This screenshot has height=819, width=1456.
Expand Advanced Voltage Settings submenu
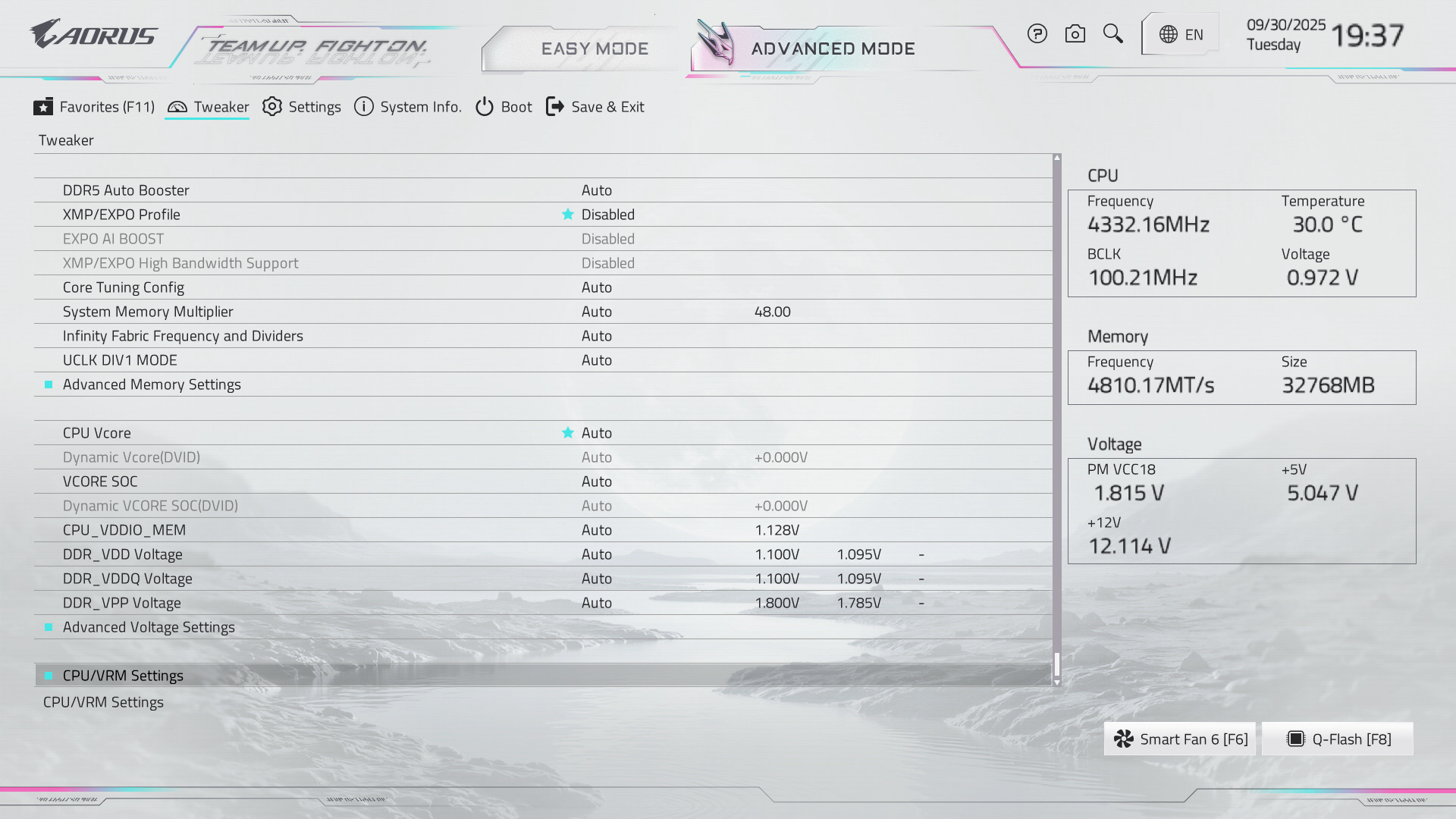click(149, 627)
